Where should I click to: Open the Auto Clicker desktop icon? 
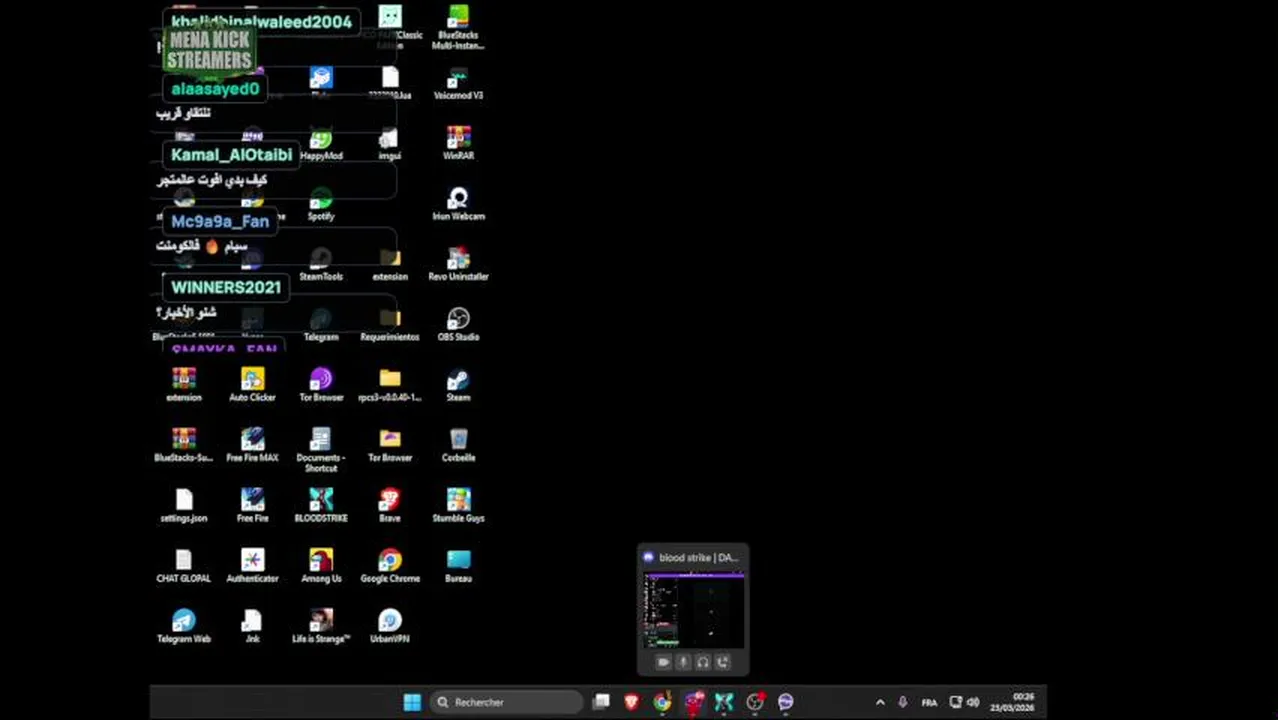point(252,385)
